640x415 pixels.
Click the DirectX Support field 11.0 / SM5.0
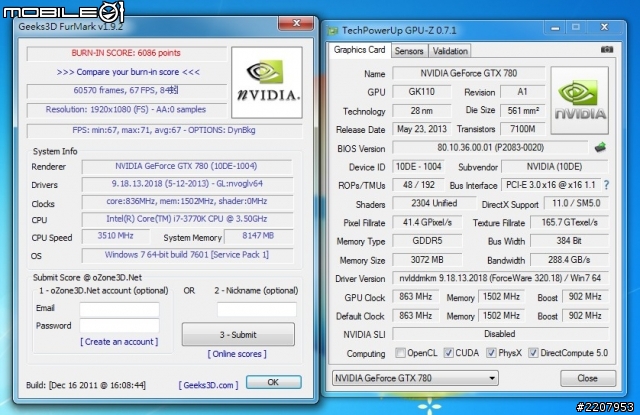point(576,204)
